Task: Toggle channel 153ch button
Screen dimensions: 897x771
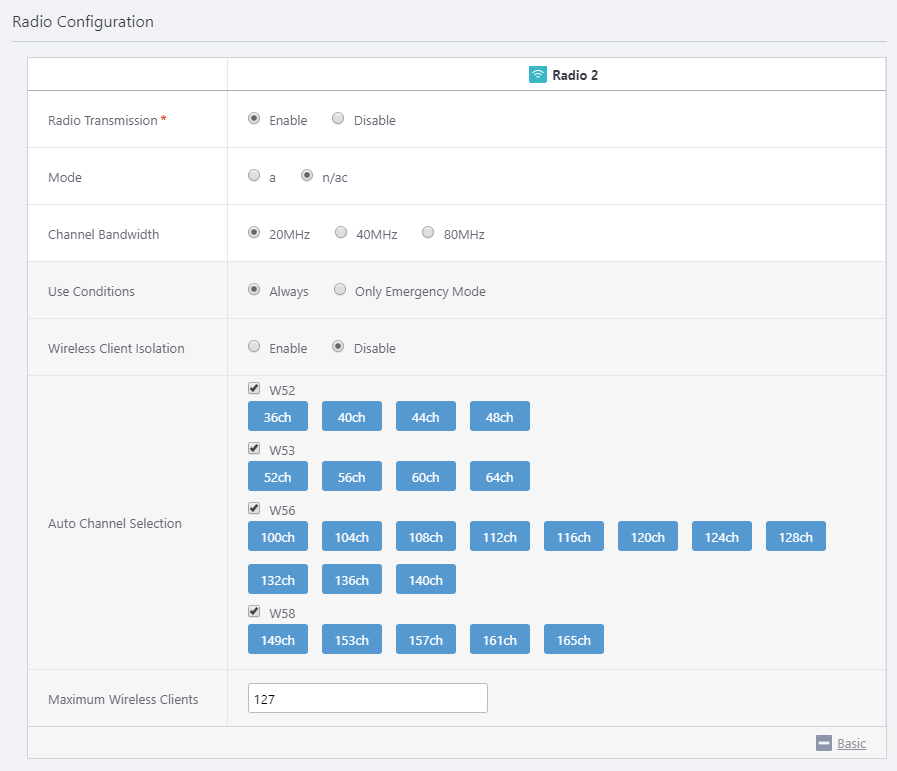Action: point(352,639)
